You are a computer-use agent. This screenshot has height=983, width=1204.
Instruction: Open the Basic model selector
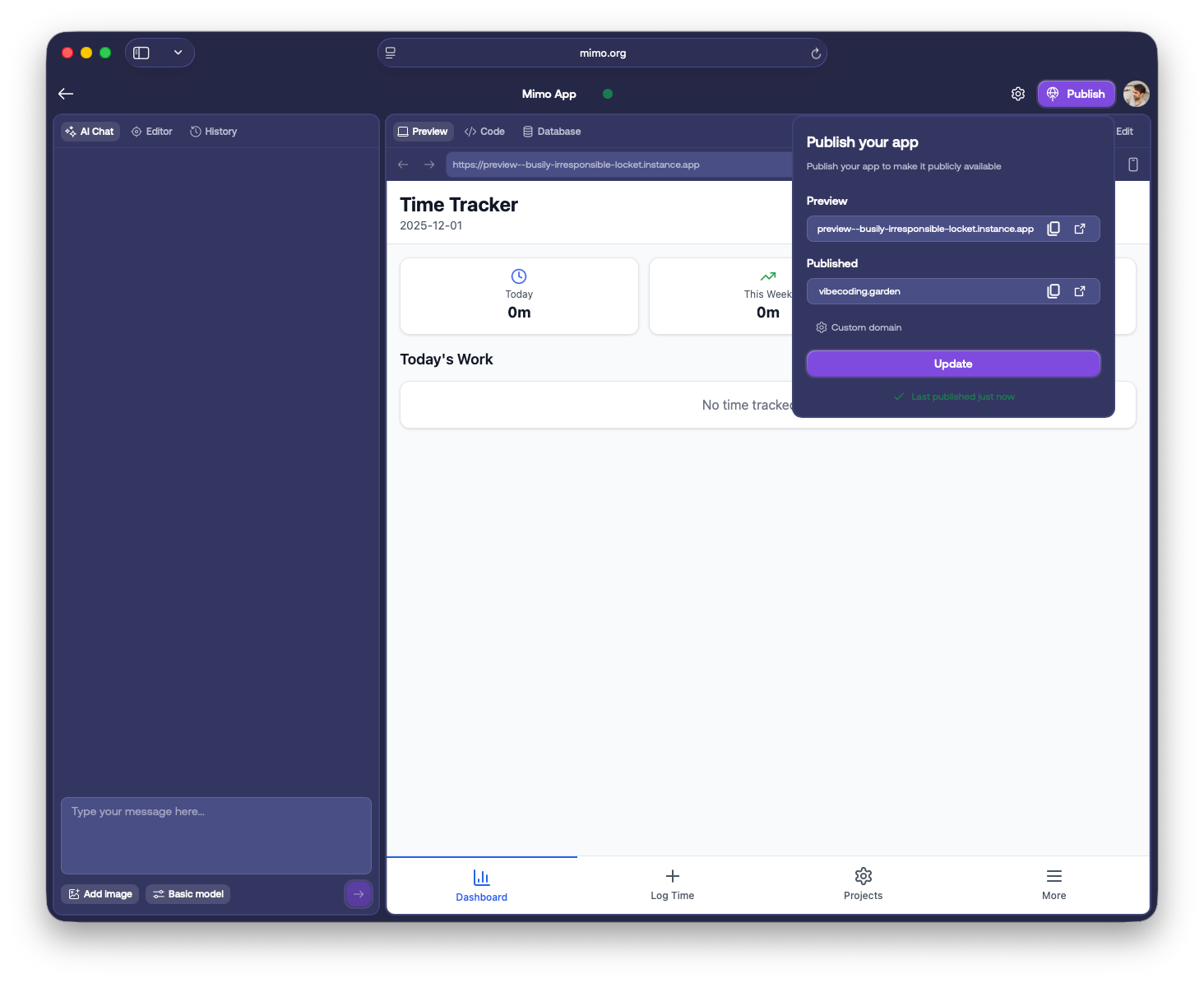click(x=188, y=894)
